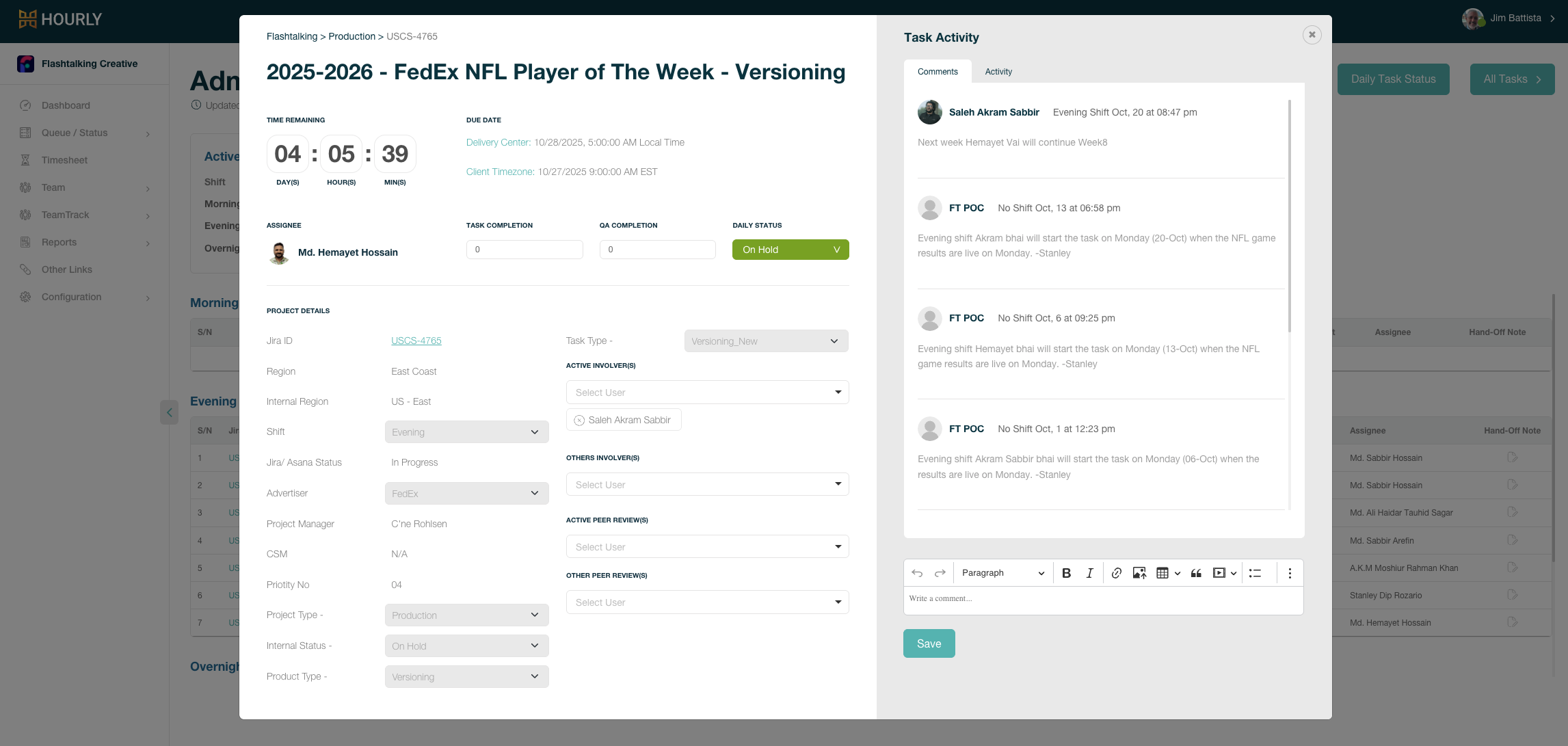This screenshot has height=746, width=1568.
Task: Close the task details dialog
Action: coord(1312,35)
